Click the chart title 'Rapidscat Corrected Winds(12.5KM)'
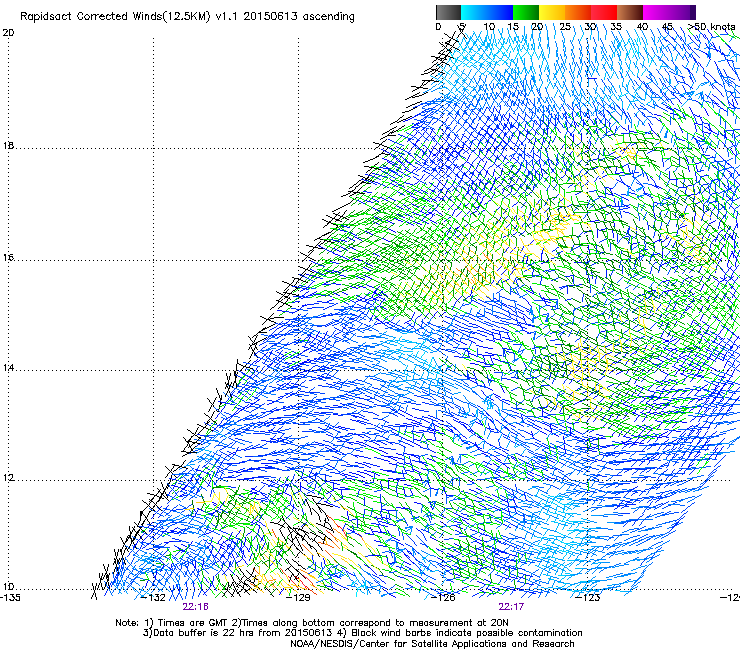This screenshot has height=650, width=740. click(x=115, y=17)
